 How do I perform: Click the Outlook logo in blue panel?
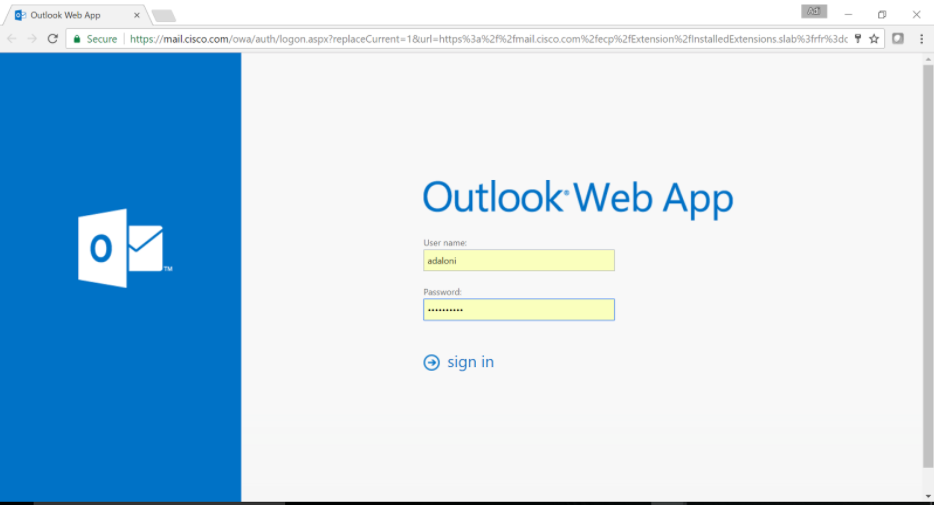[x=124, y=248]
